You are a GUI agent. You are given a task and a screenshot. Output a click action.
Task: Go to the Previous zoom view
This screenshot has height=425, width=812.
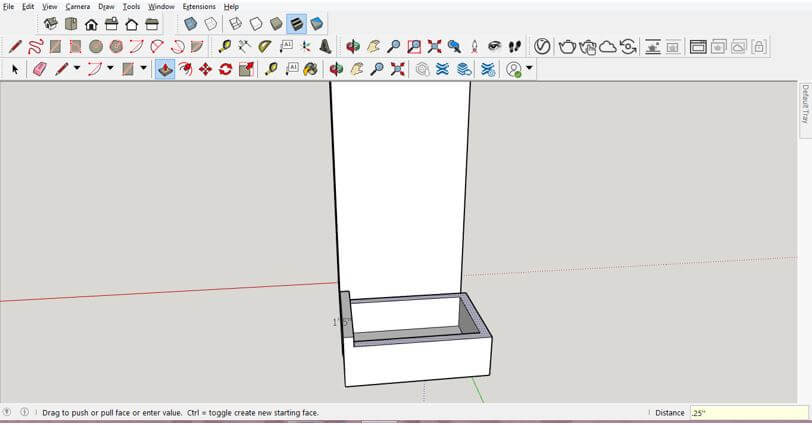[454, 47]
